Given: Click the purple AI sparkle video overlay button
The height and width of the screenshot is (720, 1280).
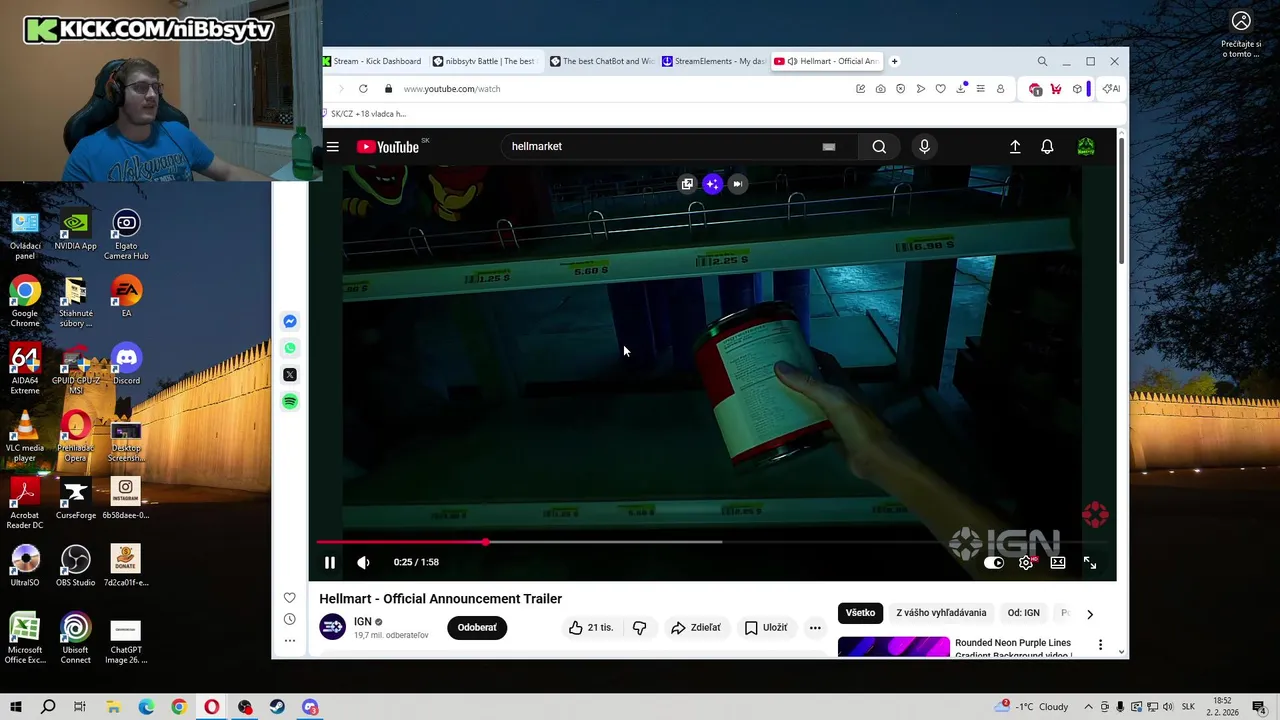Looking at the screenshot, I should 712,184.
